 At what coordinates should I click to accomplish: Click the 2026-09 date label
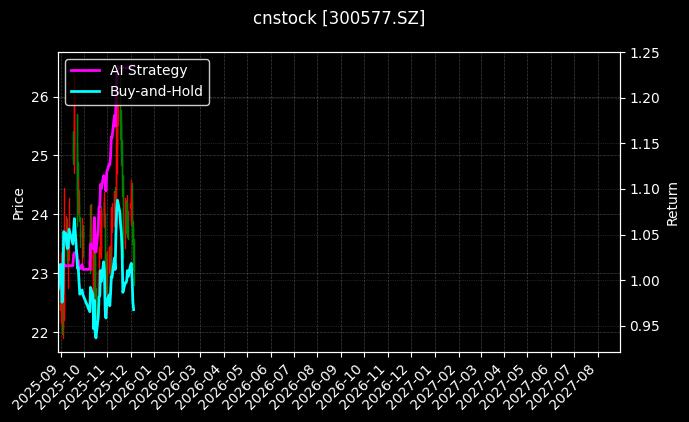315,387
